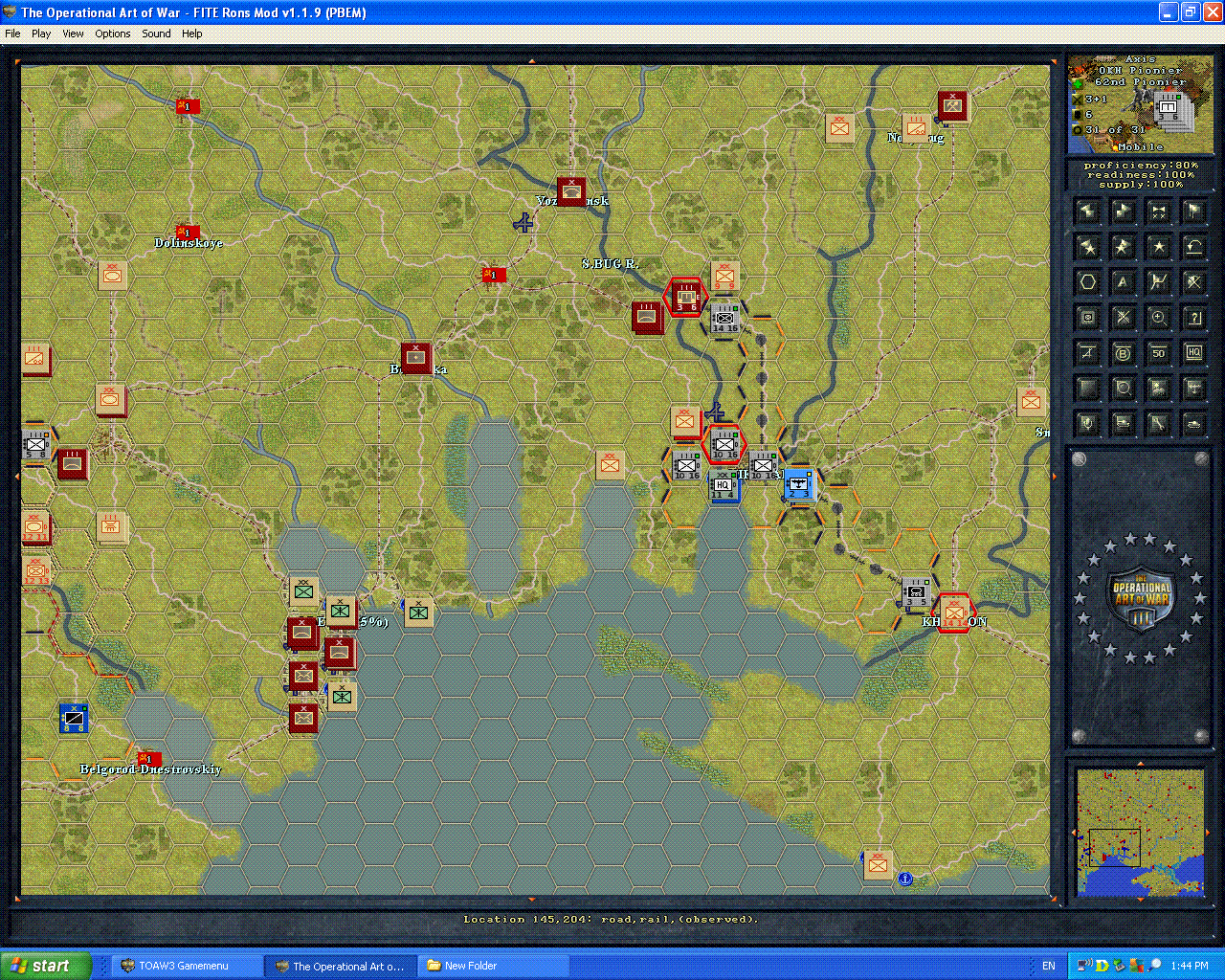This screenshot has height=980, width=1225.
Task: Open the View menu
Action: (x=73, y=33)
